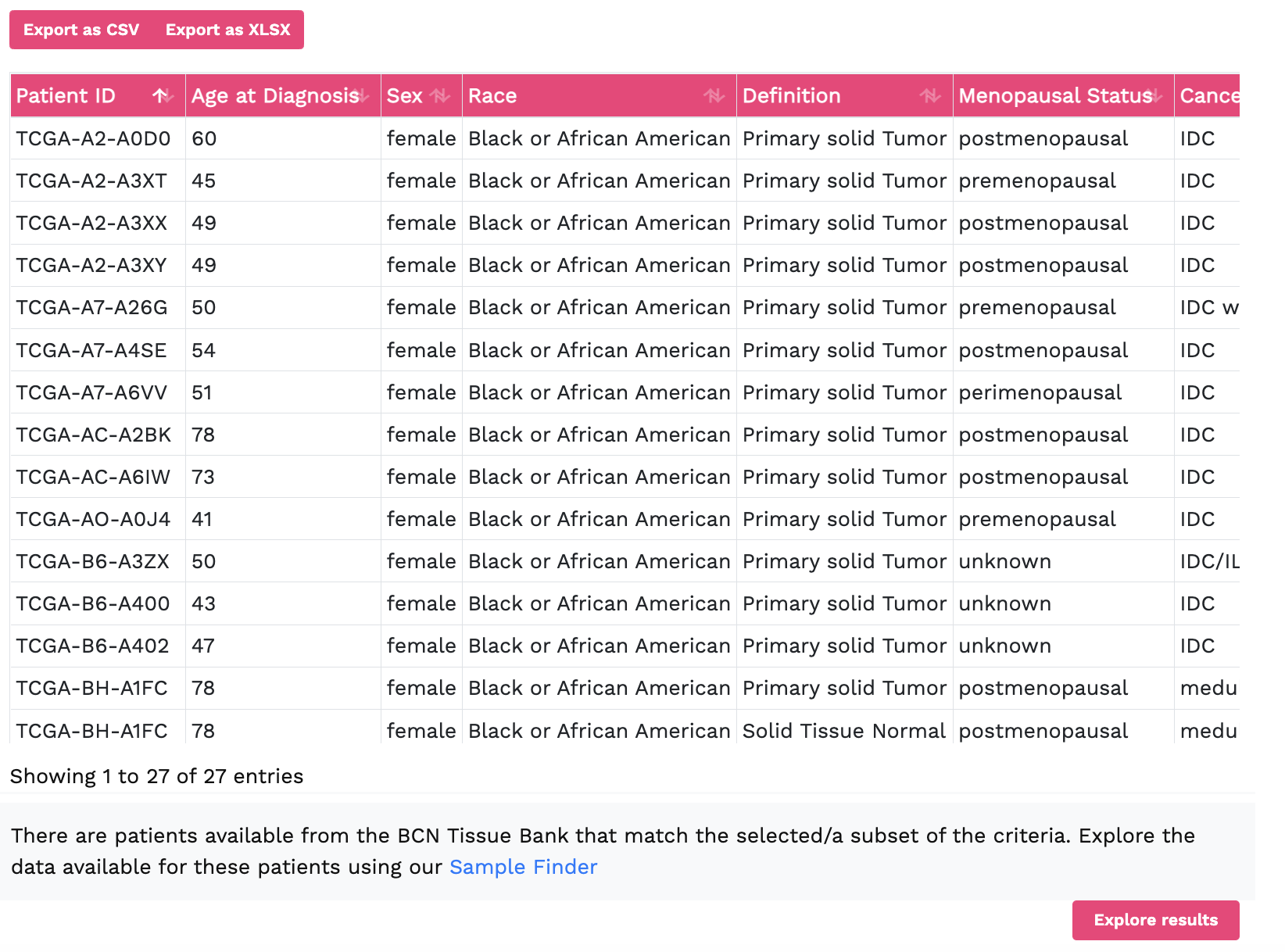Click the partially visible Cancer column header

pos(1208,95)
